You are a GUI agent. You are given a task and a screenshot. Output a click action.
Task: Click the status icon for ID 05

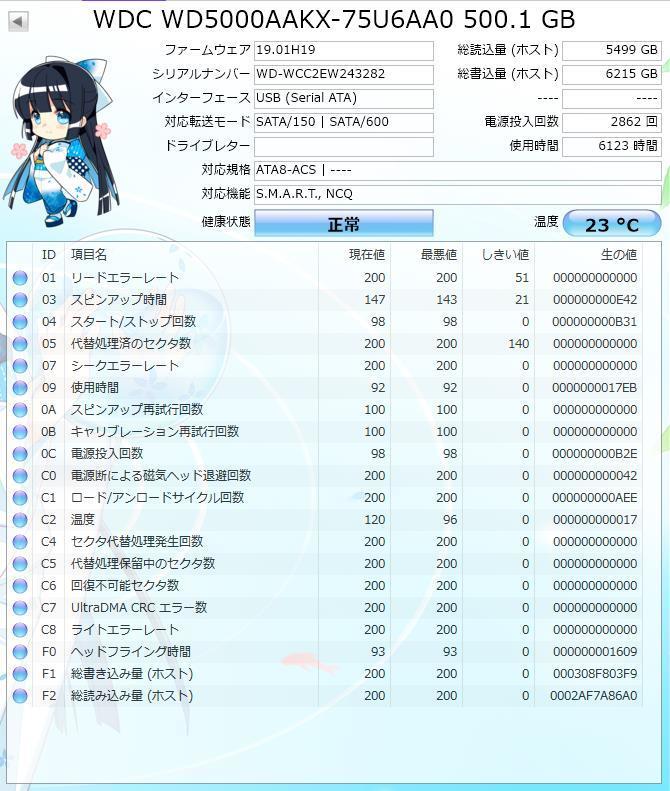(20, 344)
